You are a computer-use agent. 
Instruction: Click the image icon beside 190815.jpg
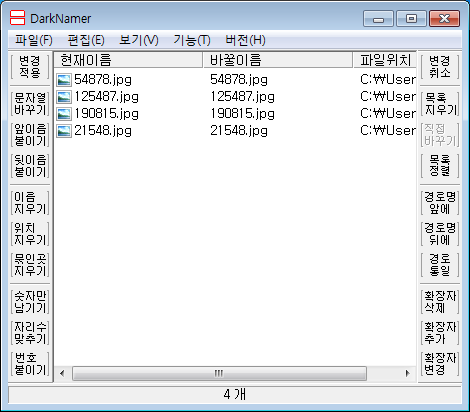[x=63, y=114]
